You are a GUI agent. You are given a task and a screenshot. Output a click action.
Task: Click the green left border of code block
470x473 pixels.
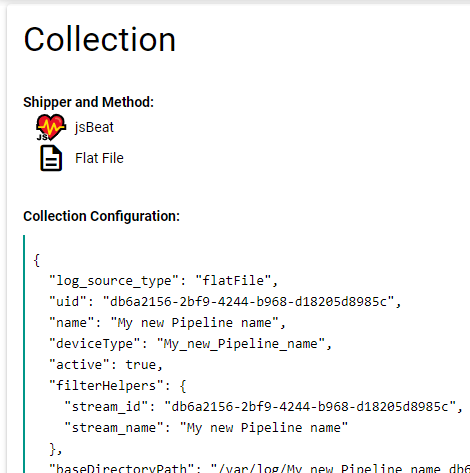[24, 354]
